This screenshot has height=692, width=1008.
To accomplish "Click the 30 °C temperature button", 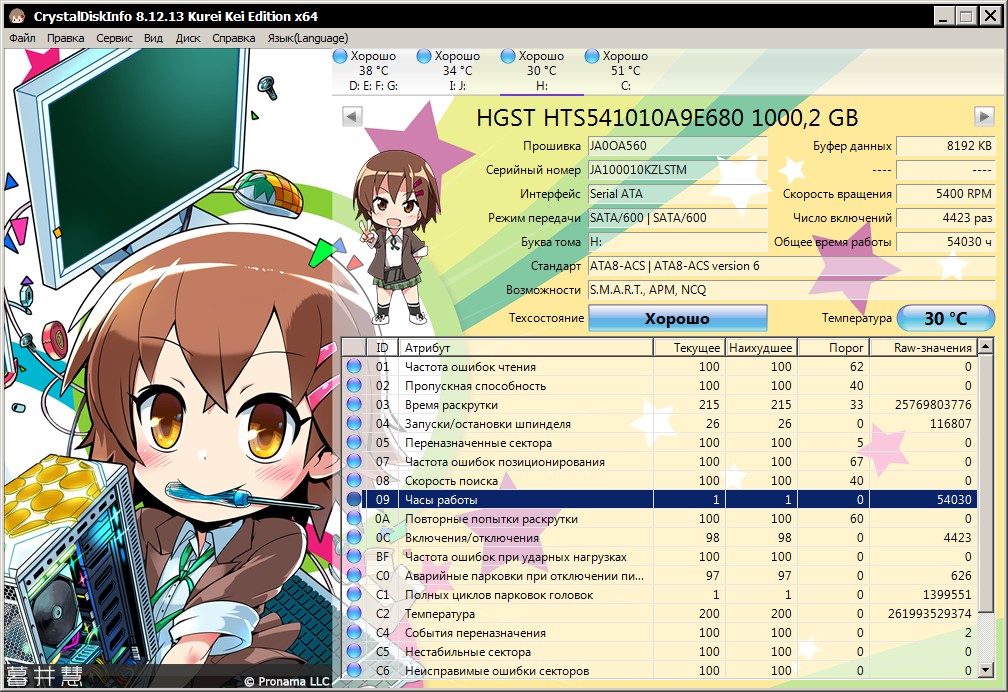I will [x=946, y=318].
